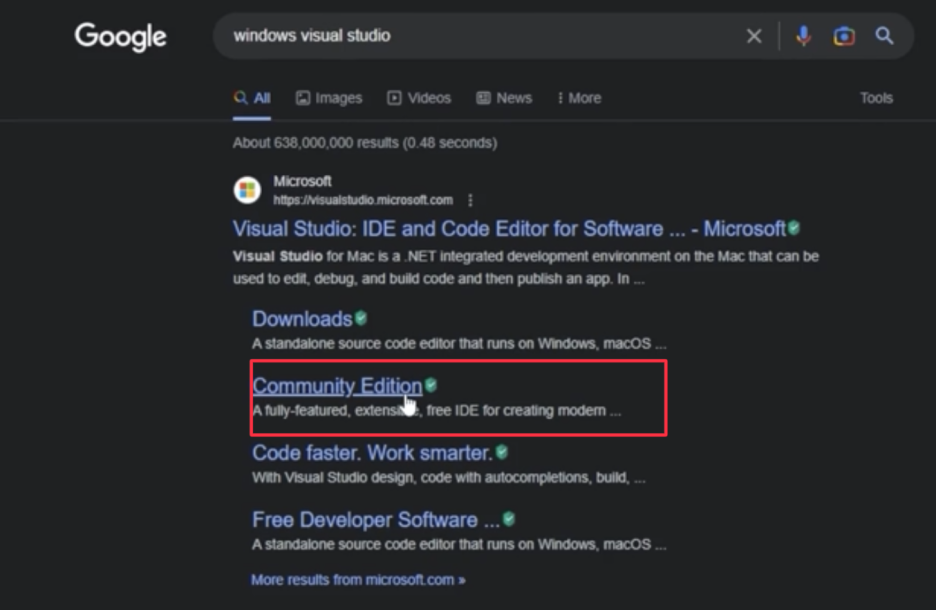
Task: Click the https://visualstudio.microsoft.com URL text
Action: [363, 200]
